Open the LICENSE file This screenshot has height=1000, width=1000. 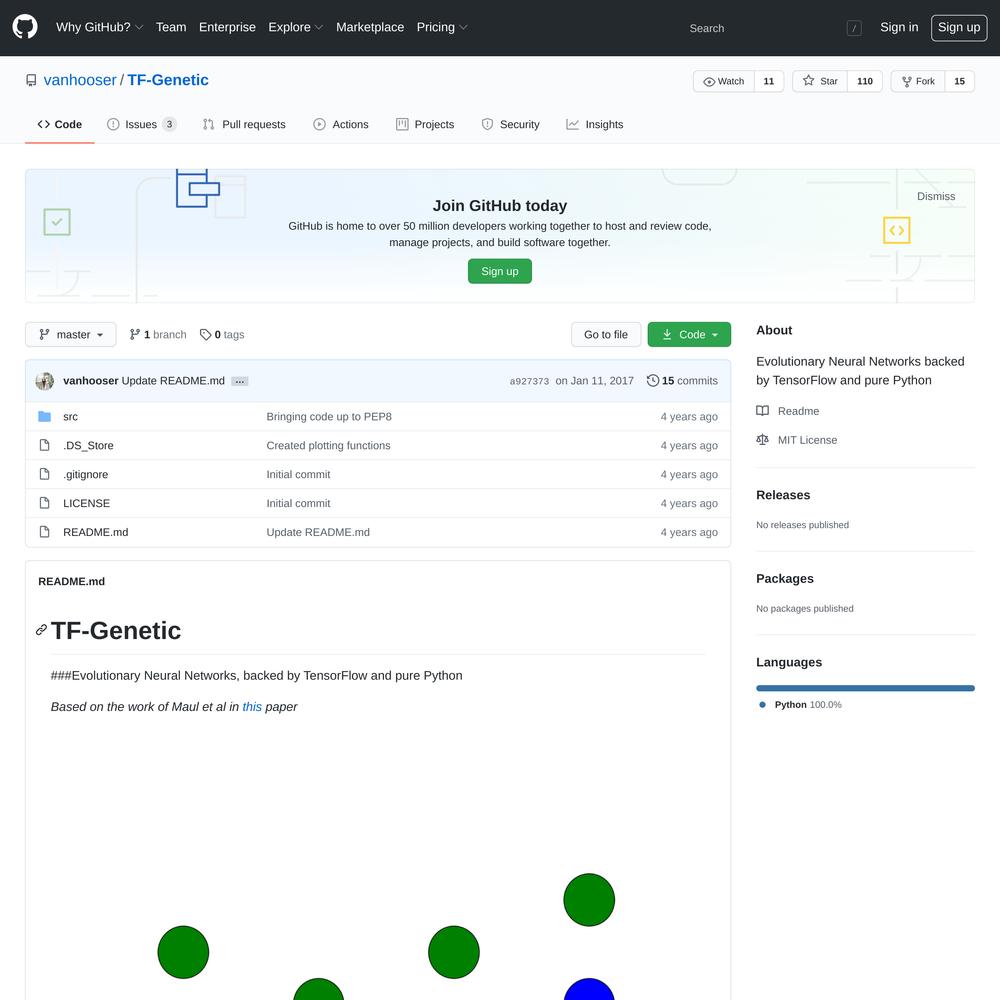click(86, 503)
